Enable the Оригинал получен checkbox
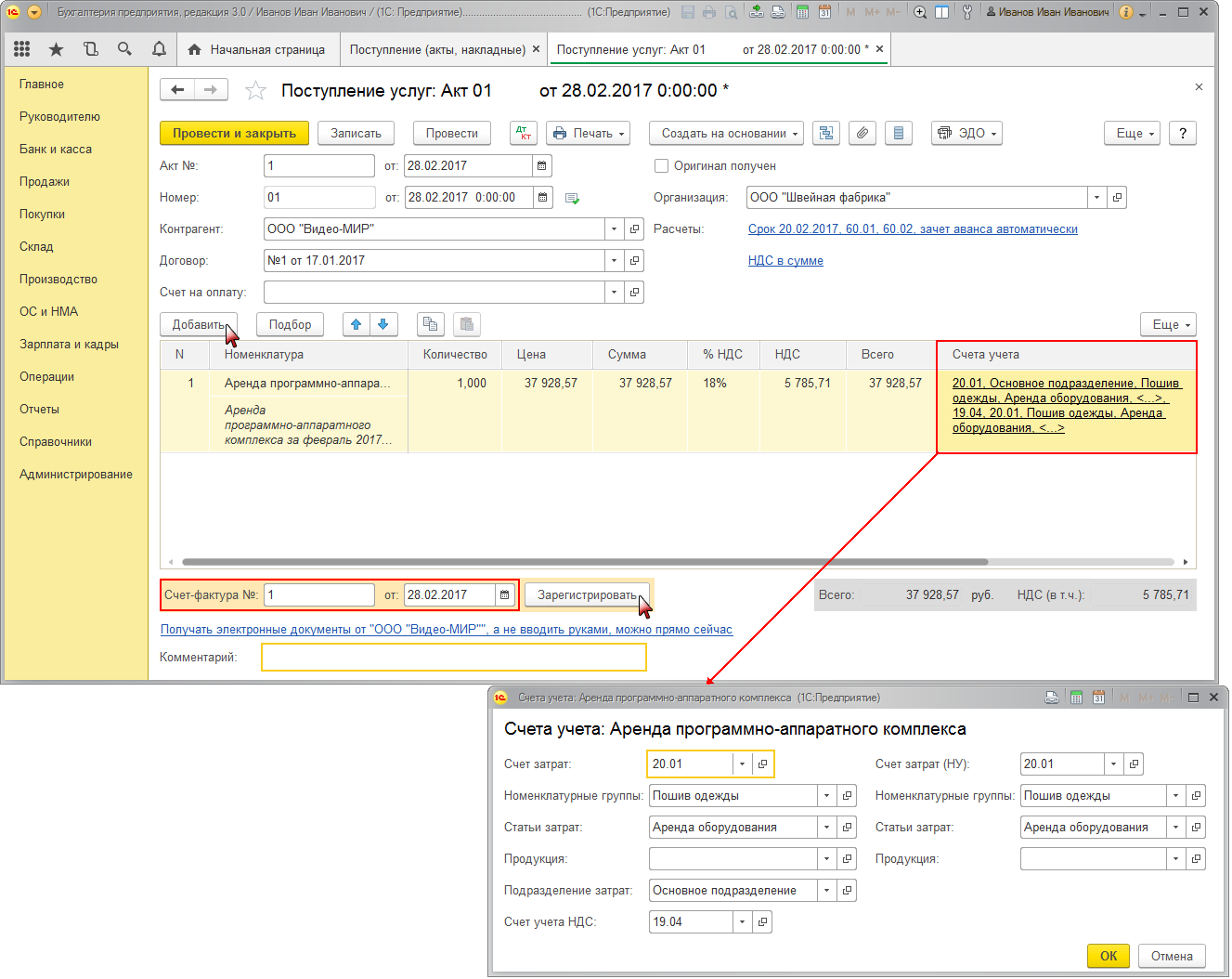Image resolution: width=1232 pixels, height=979 pixels. [x=662, y=165]
